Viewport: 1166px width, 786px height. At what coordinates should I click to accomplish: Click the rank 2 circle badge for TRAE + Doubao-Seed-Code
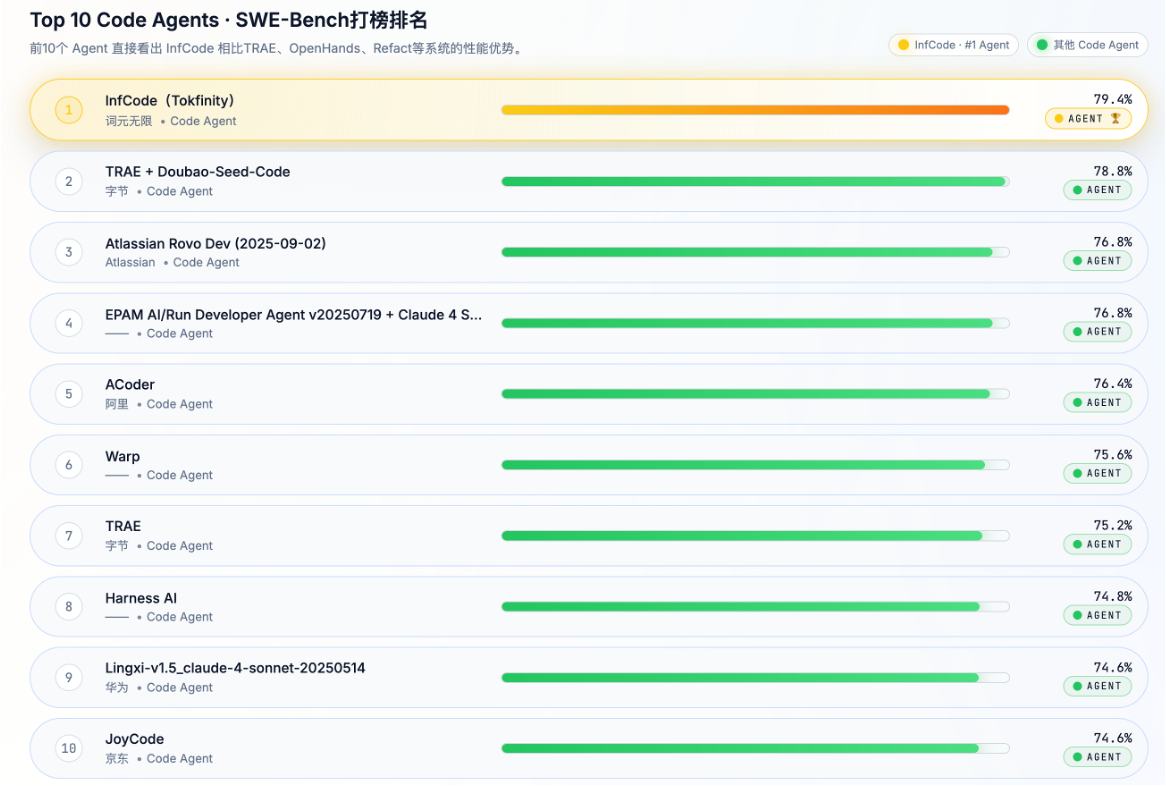tap(68, 181)
